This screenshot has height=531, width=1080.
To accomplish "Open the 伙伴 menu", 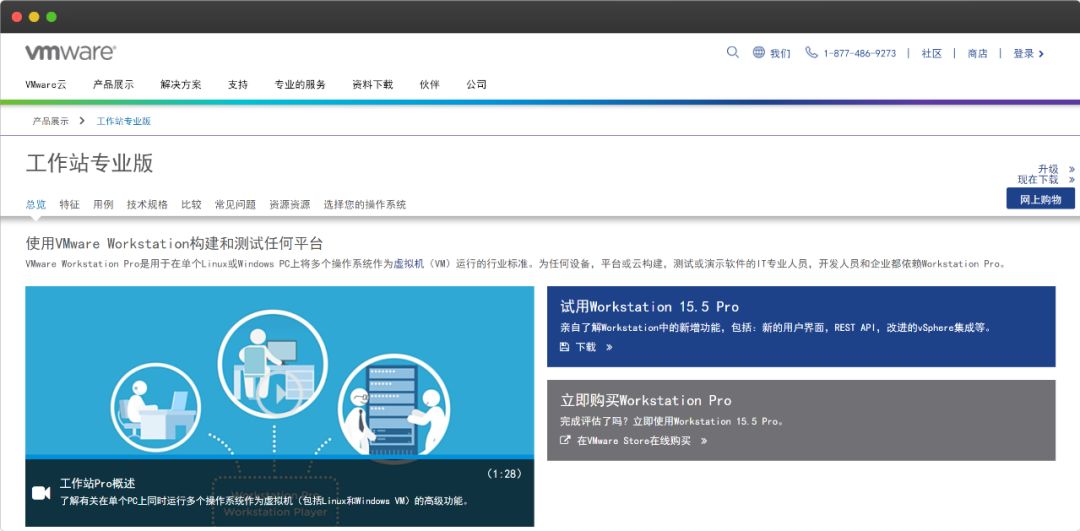I will (429, 85).
